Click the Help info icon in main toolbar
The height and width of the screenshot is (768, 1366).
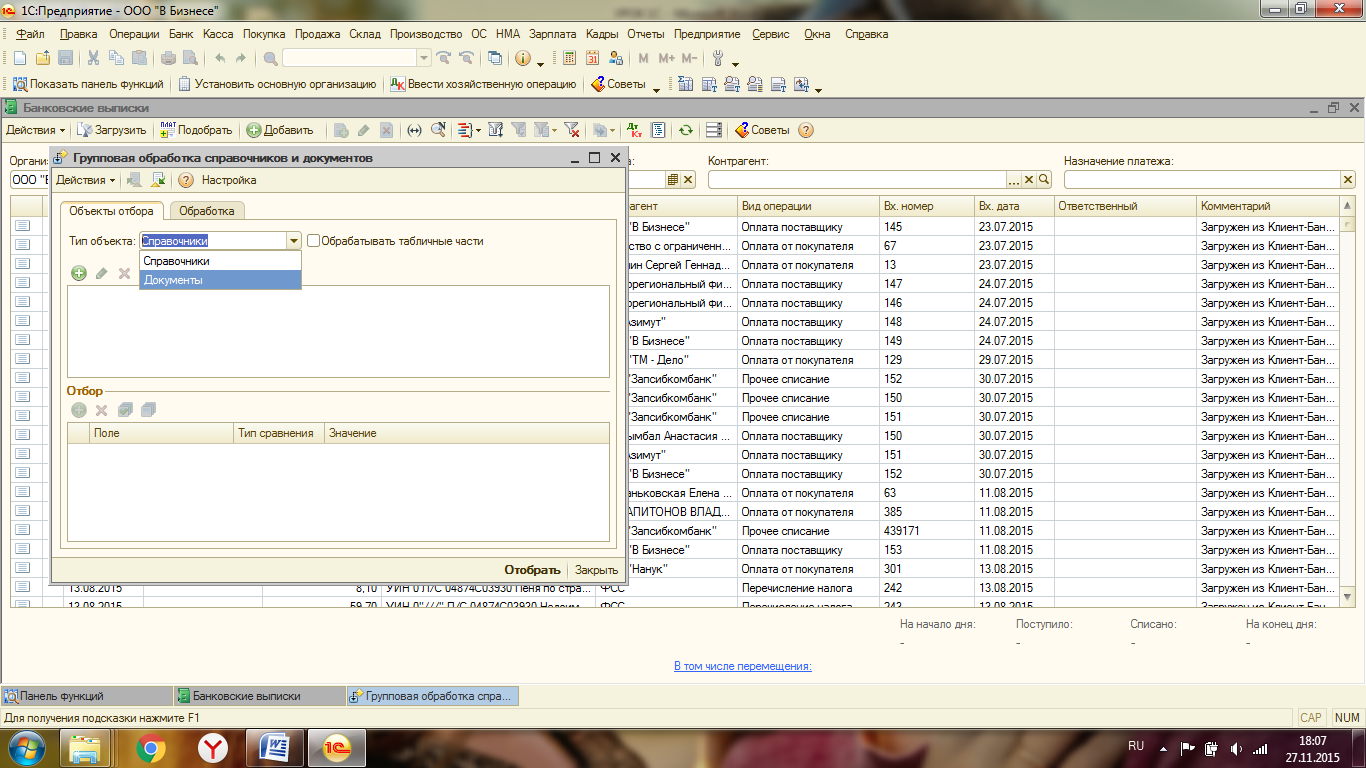pyautogui.click(x=522, y=58)
